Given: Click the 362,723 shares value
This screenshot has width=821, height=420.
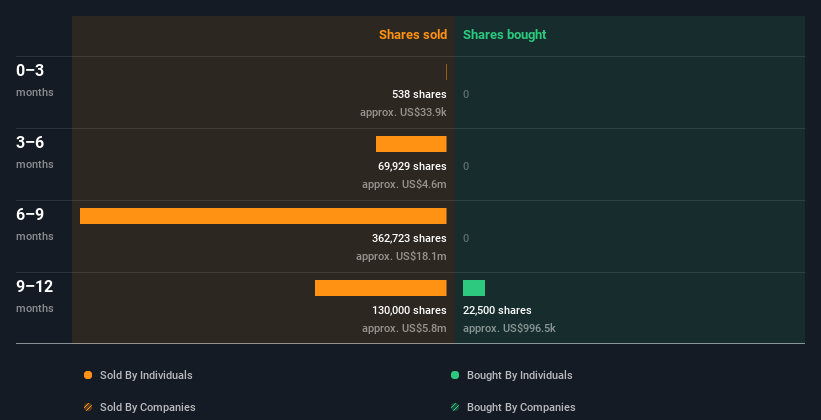Looking at the screenshot, I should tap(409, 238).
